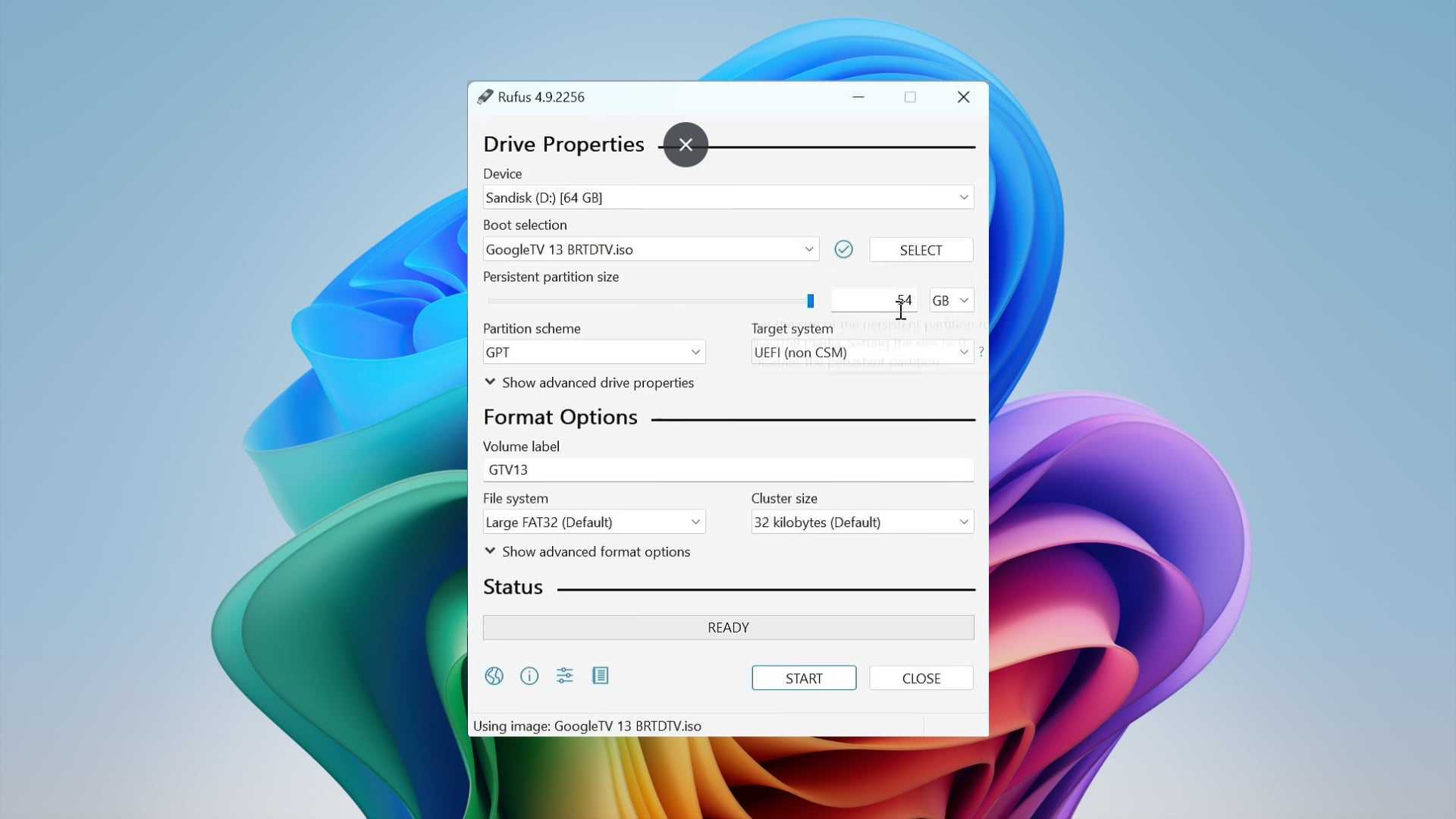
Task: Open the Boot selection dropdown
Action: click(x=651, y=249)
